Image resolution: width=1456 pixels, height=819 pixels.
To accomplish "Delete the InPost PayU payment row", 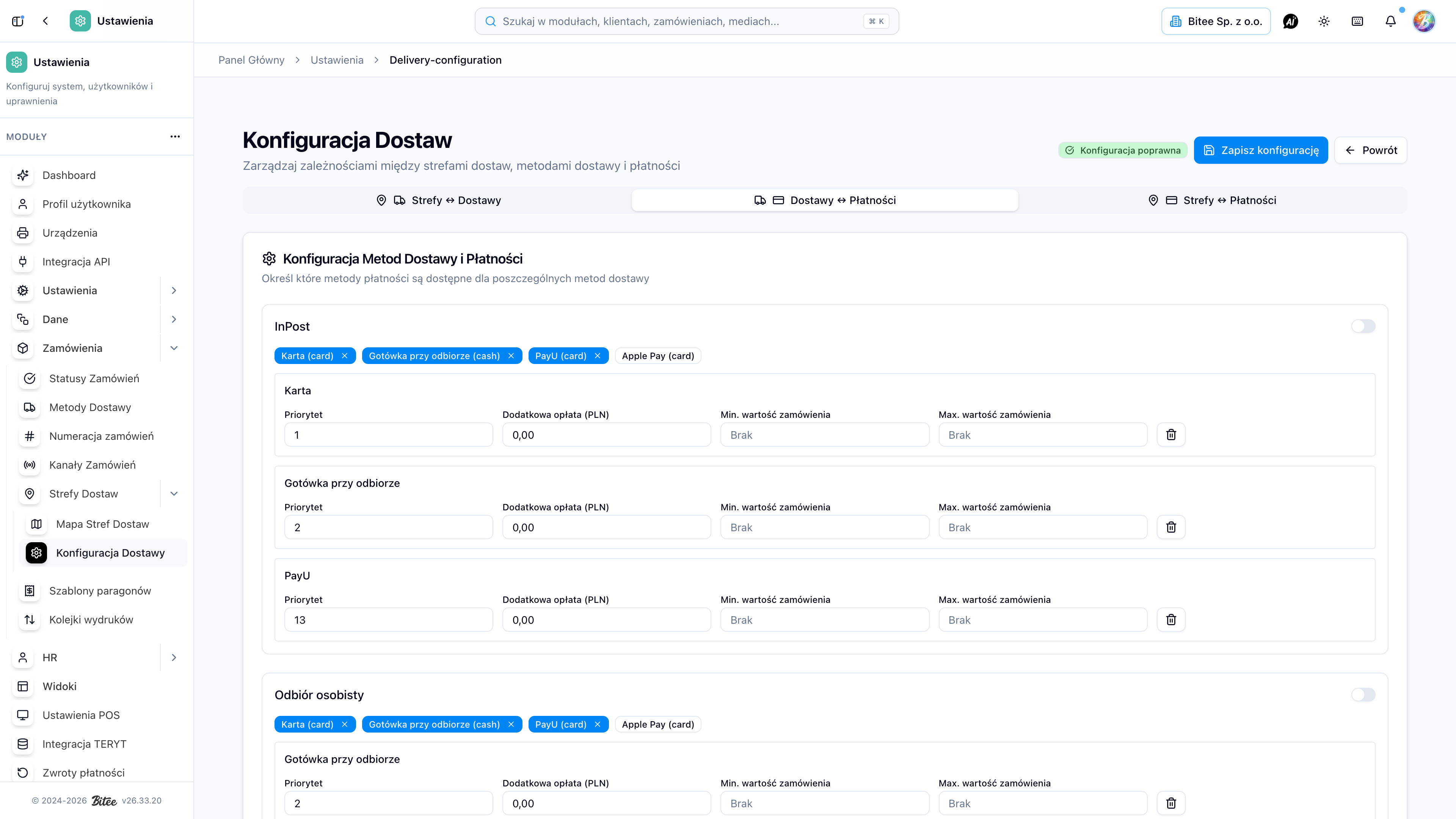I will [x=1171, y=620].
